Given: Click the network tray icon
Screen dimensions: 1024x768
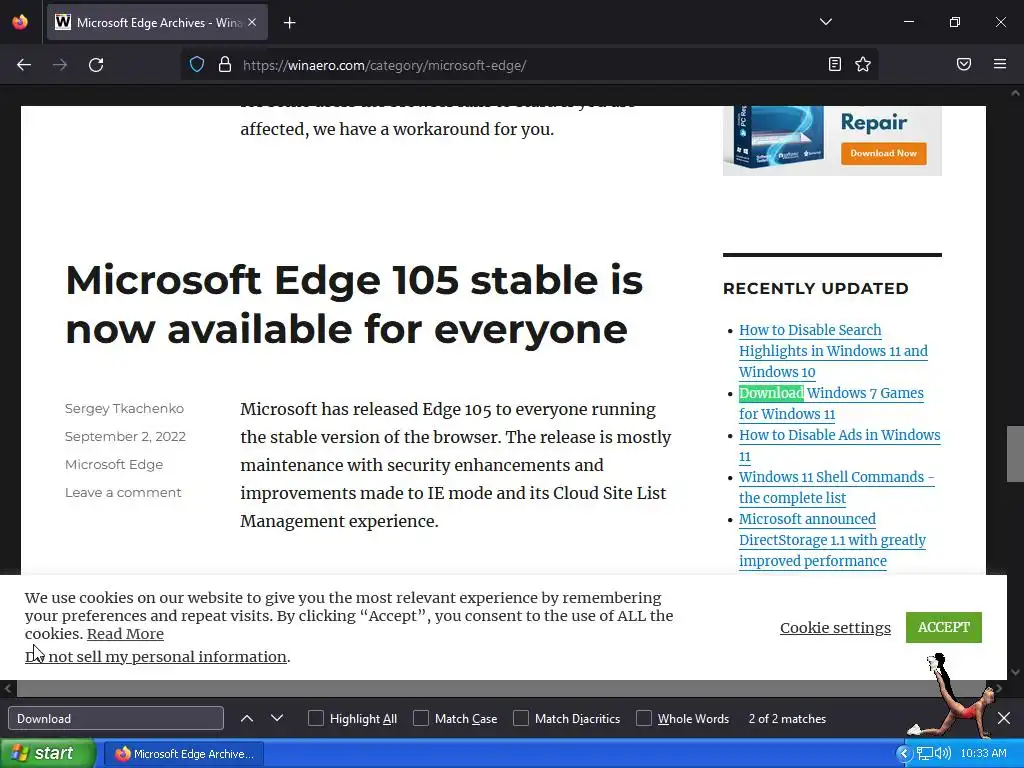Looking at the screenshot, I should (x=925, y=754).
